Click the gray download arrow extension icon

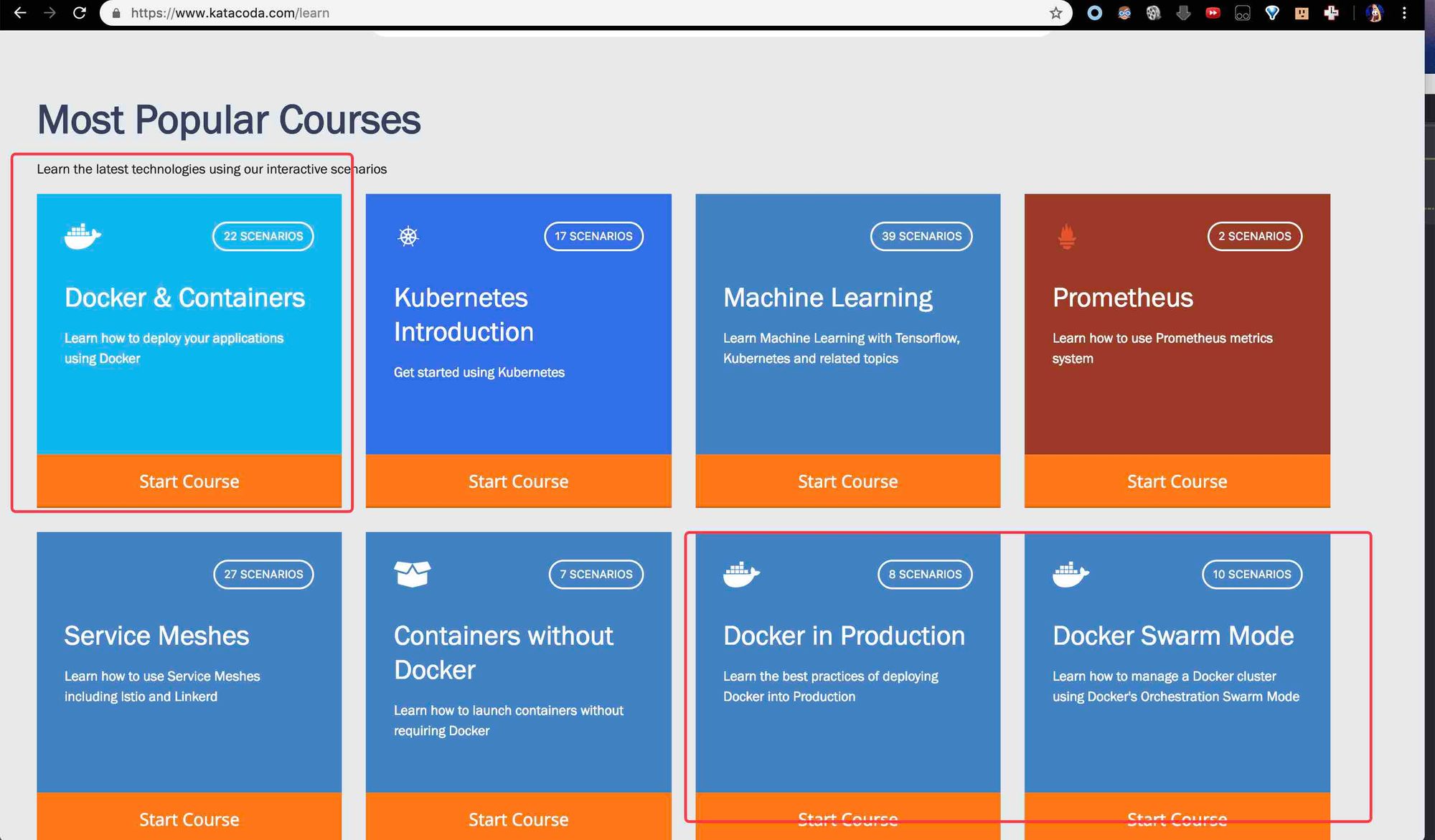pos(1183,13)
